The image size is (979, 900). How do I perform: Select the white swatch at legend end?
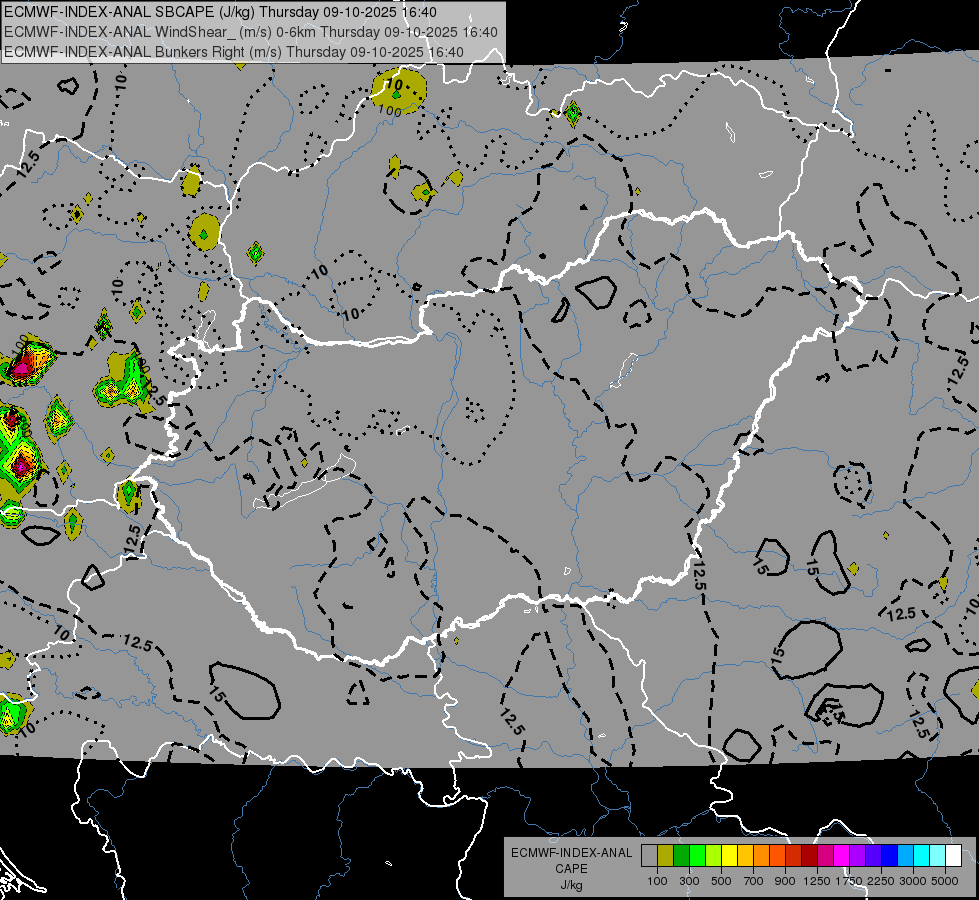point(953,856)
